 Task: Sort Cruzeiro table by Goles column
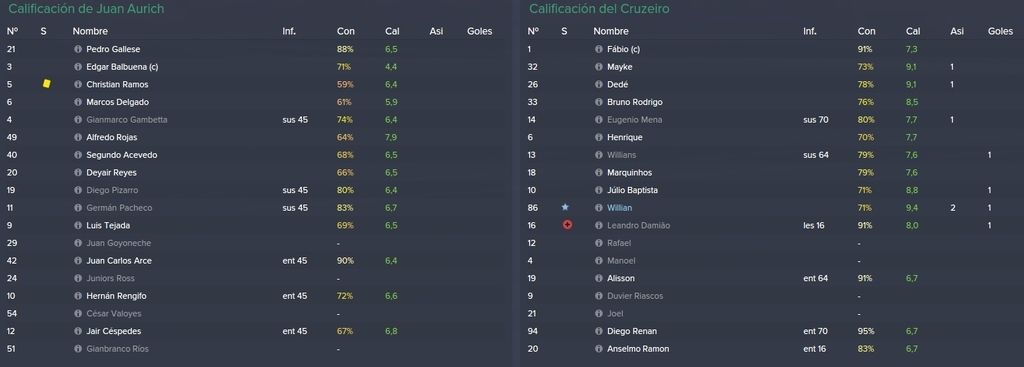(x=1000, y=31)
